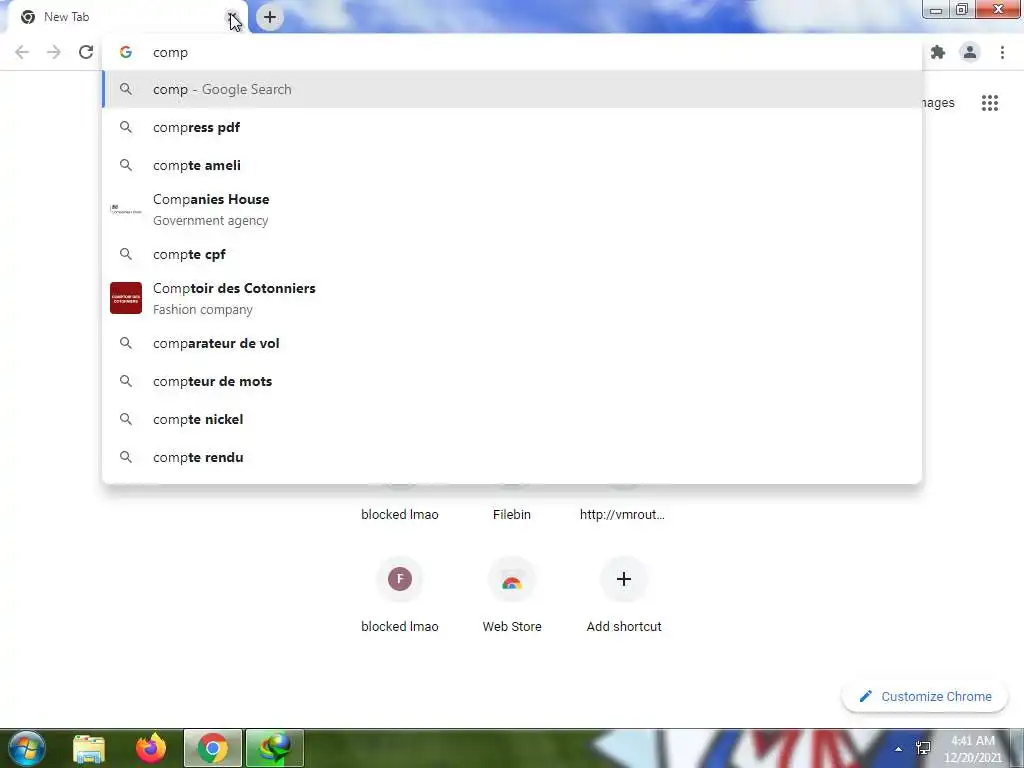Click the Google G icon in address bar
Viewport: 1024px width, 768px height.
click(x=126, y=52)
